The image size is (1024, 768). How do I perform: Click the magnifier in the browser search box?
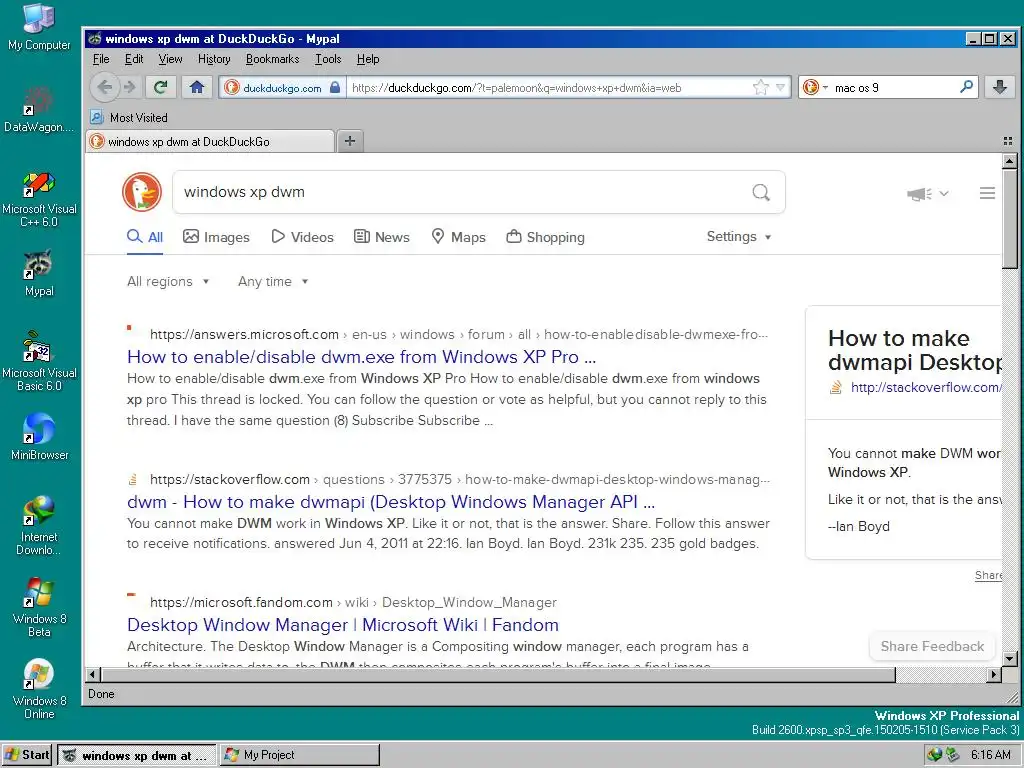(967, 87)
